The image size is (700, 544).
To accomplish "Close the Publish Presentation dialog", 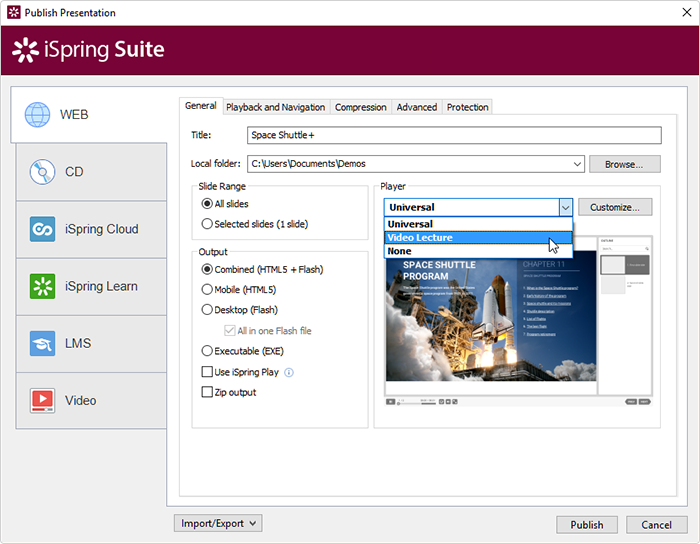I will click(x=687, y=12).
